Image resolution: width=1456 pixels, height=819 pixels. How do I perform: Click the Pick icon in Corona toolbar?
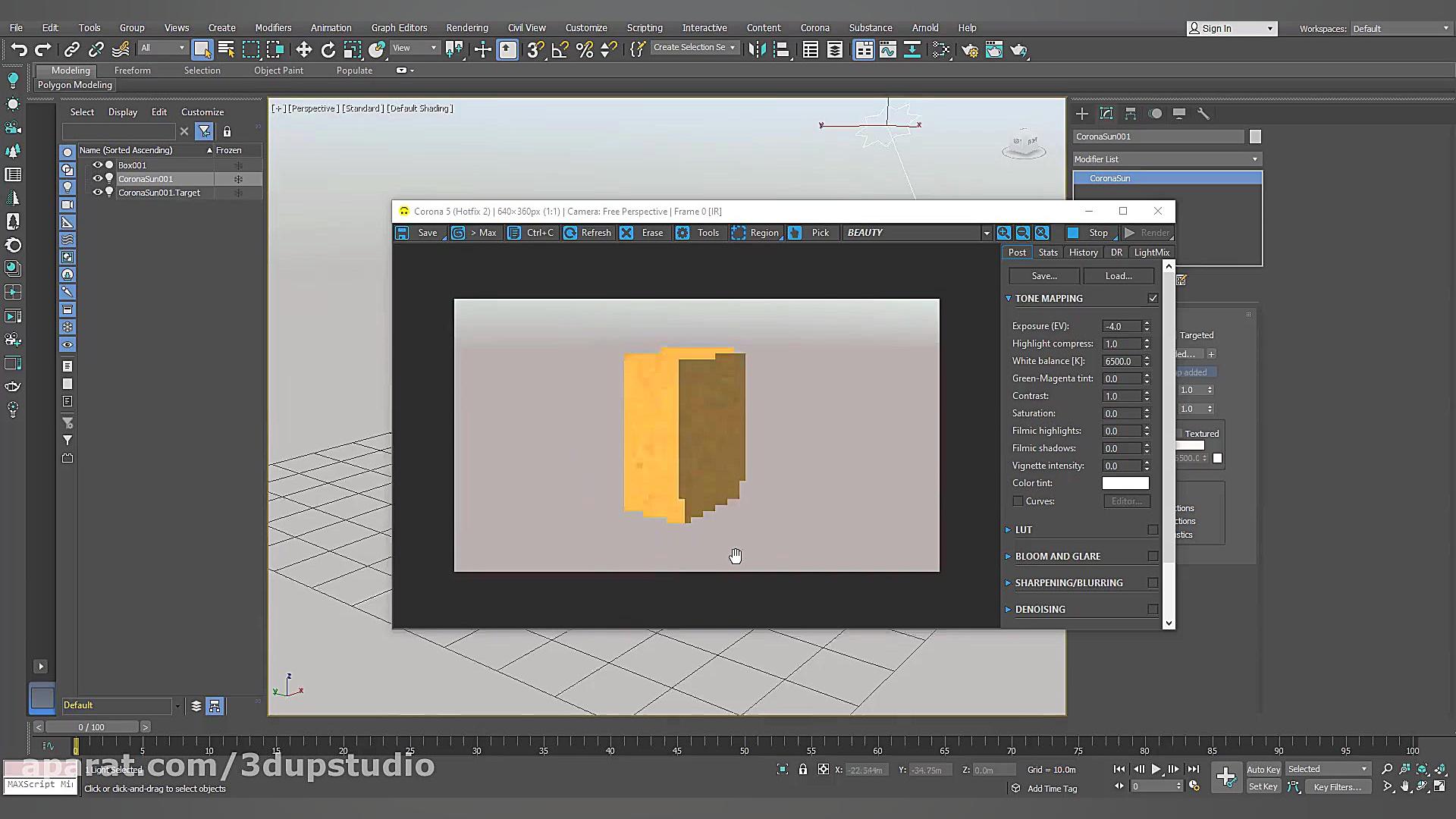[x=795, y=233]
